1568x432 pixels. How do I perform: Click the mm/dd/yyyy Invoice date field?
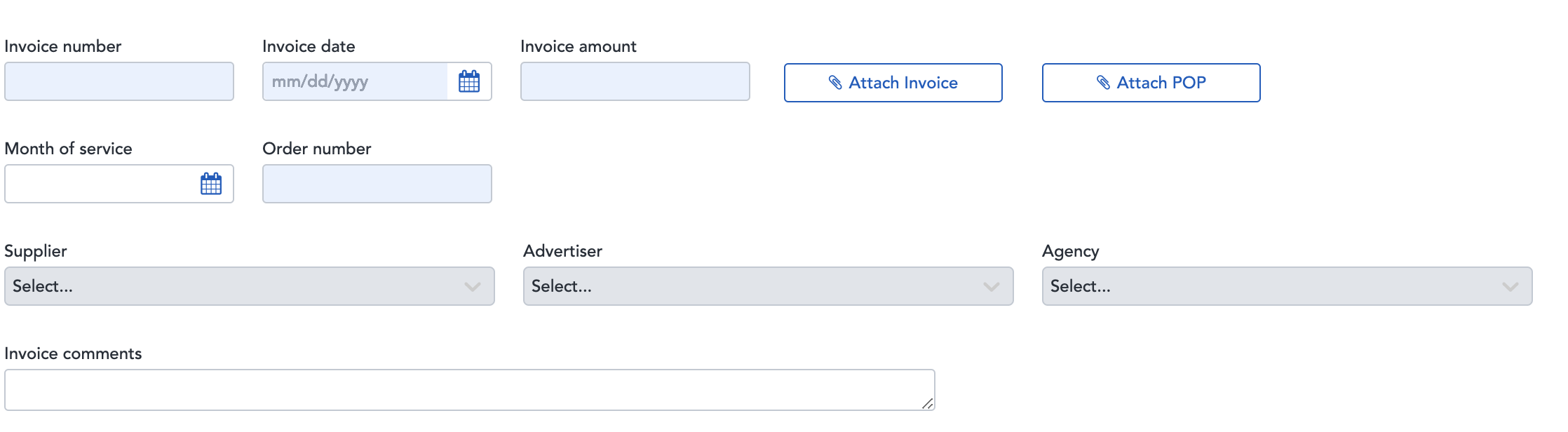(351, 82)
